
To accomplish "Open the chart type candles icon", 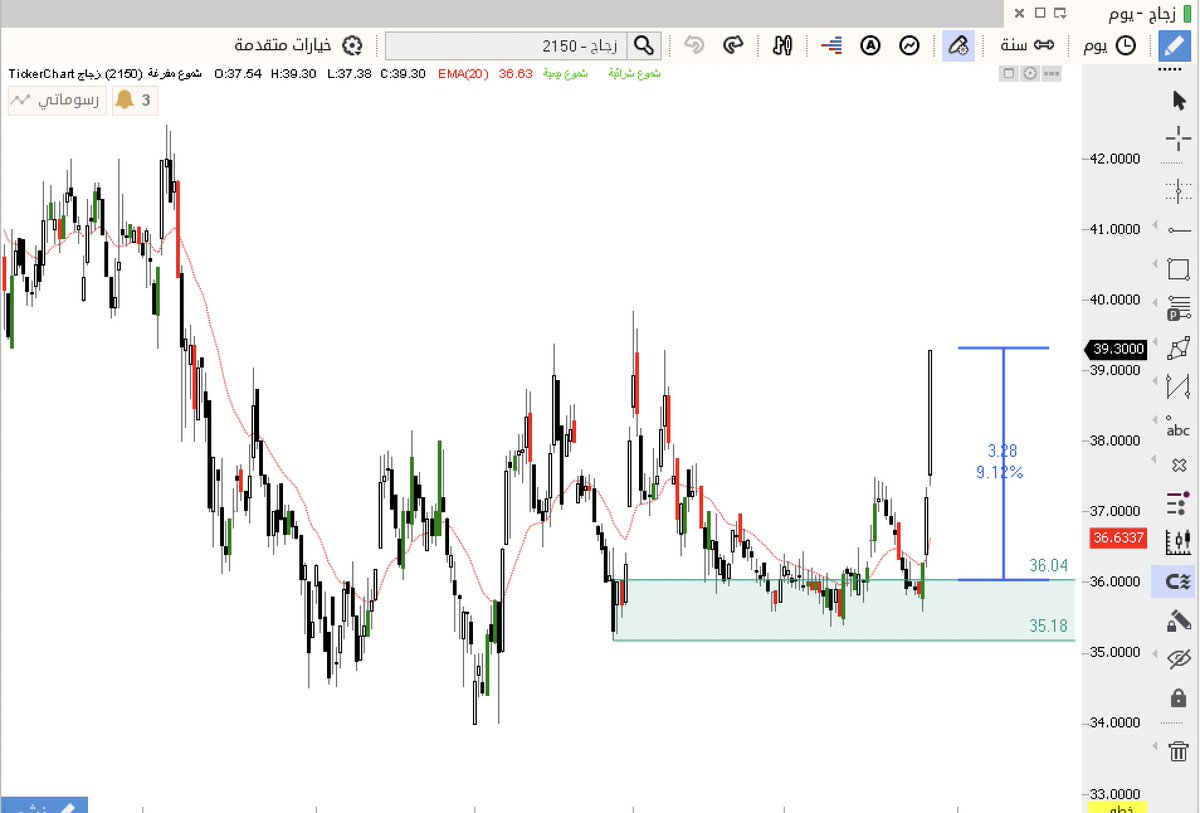I will click(x=783, y=45).
